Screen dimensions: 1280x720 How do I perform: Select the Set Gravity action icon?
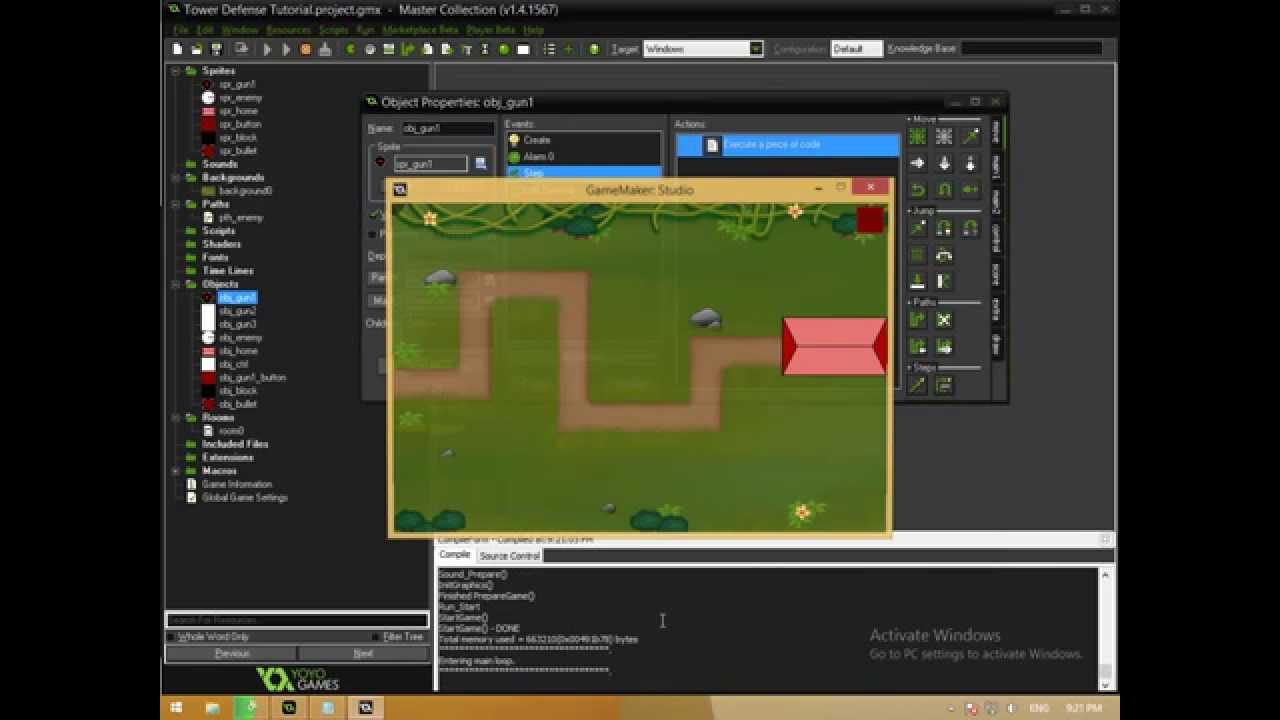970,163
